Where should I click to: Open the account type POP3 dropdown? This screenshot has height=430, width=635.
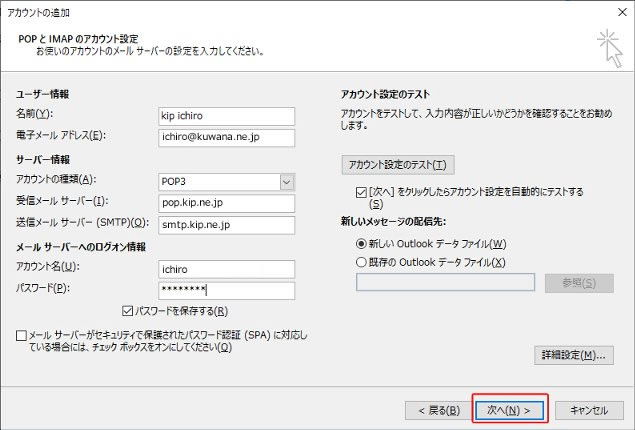pyautogui.click(x=287, y=181)
